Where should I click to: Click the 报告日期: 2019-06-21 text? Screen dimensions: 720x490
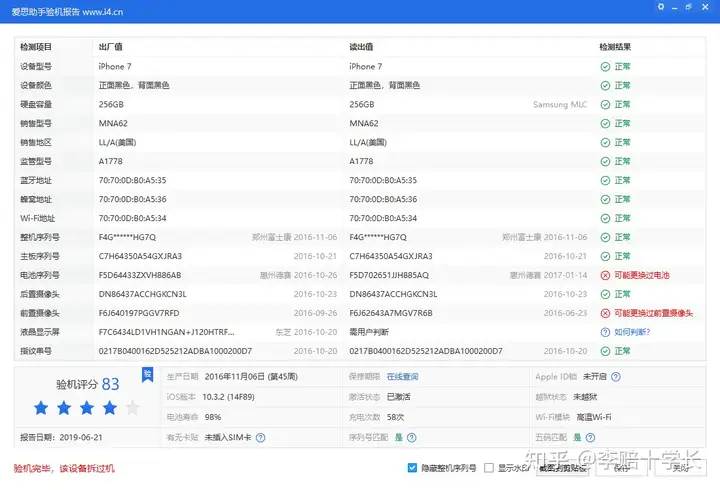click(61, 438)
